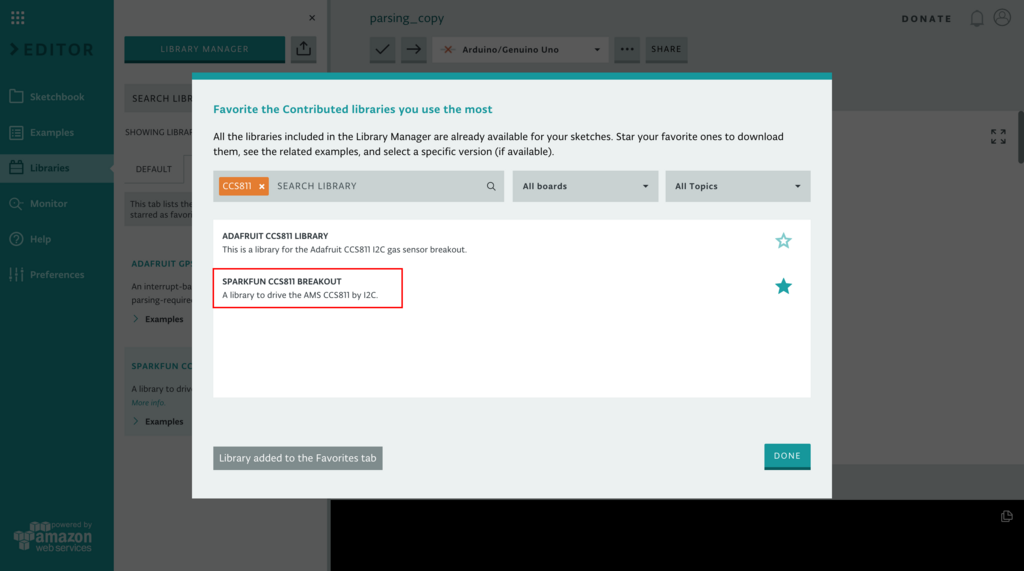
Task: Select Libraries in the sidebar
Action: tap(57, 168)
